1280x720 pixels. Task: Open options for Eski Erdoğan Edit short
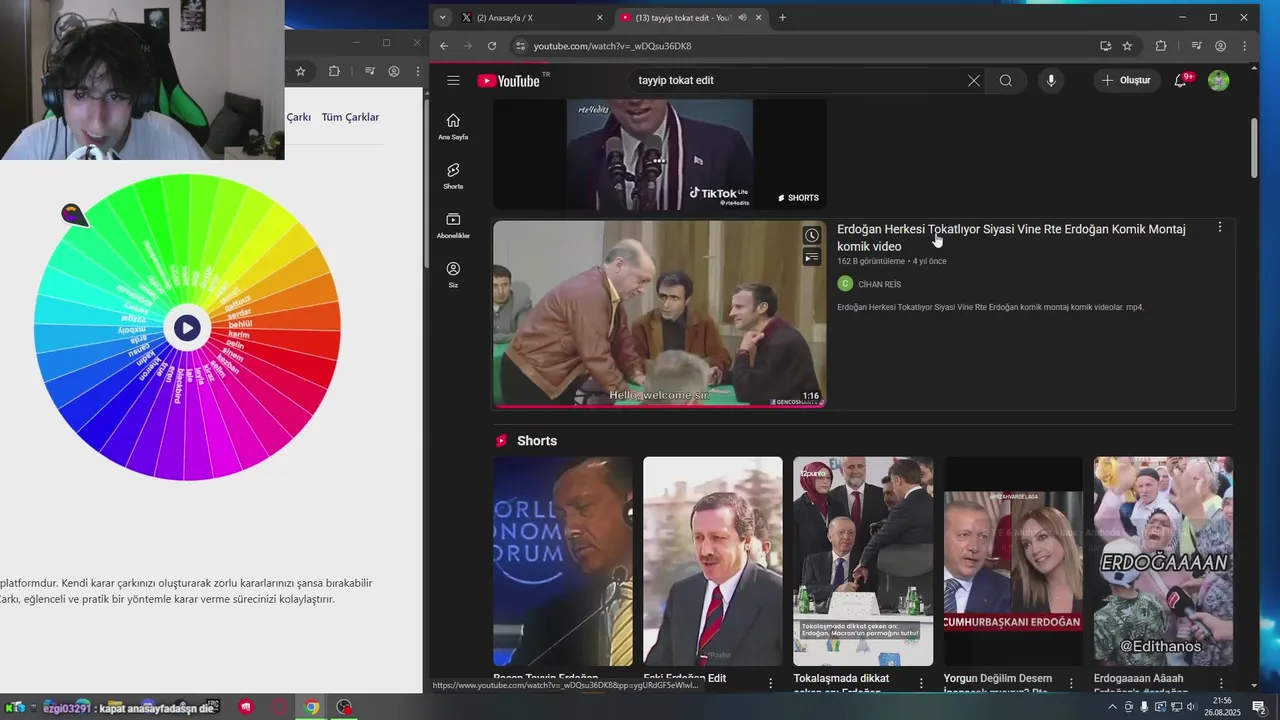click(771, 683)
